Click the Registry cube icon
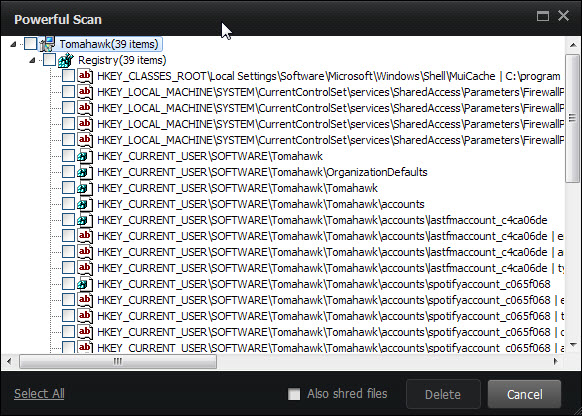 point(66,60)
